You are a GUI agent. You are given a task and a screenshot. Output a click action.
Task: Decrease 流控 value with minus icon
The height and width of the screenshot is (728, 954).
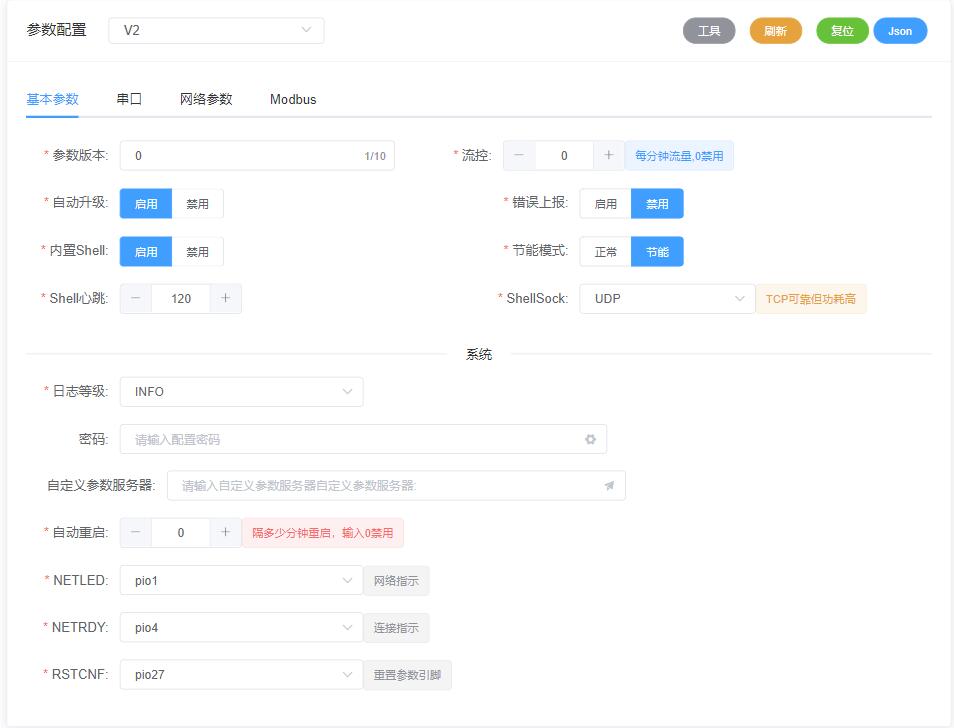pyautogui.click(x=519, y=155)
